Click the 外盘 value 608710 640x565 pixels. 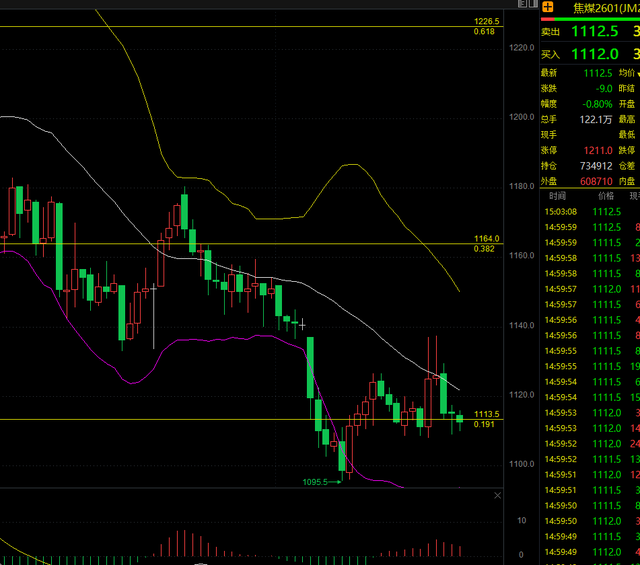(595, 181)
